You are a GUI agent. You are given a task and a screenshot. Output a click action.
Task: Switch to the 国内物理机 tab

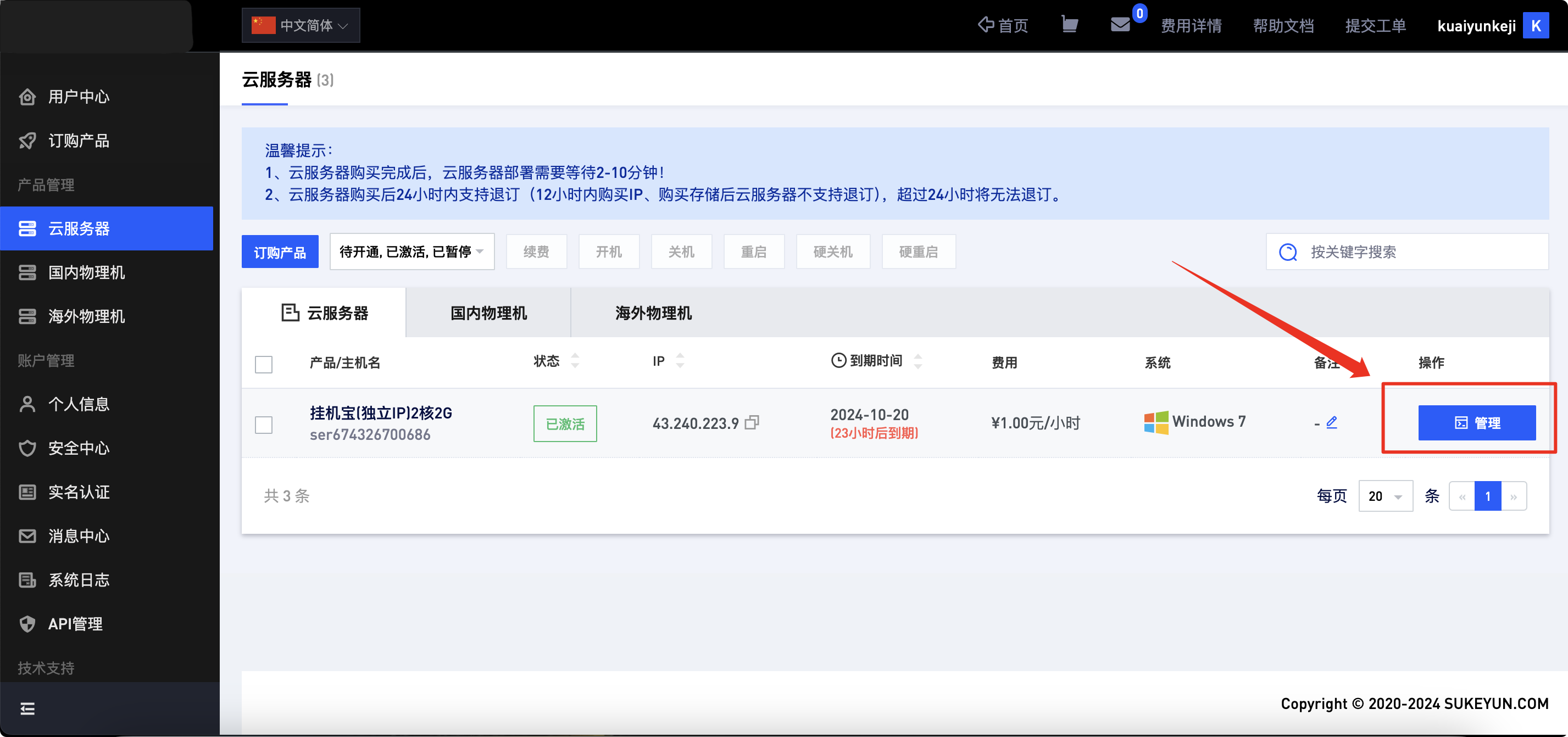coord(488,314)
